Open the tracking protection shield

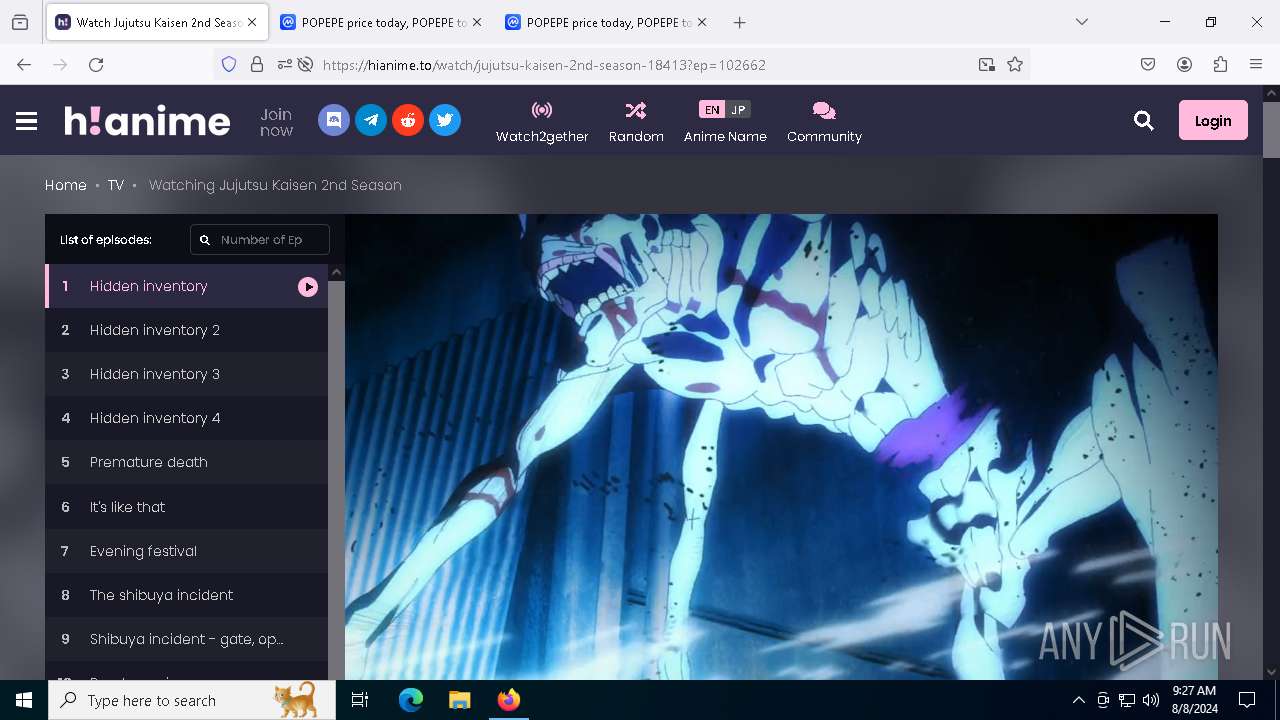click(x=229, y=64)
